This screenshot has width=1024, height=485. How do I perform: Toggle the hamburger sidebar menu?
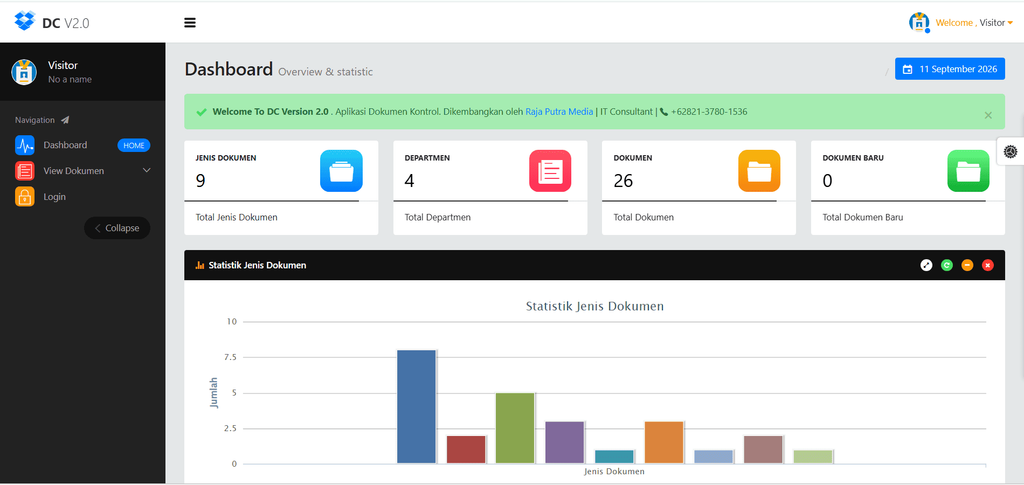tap(190, 23)
